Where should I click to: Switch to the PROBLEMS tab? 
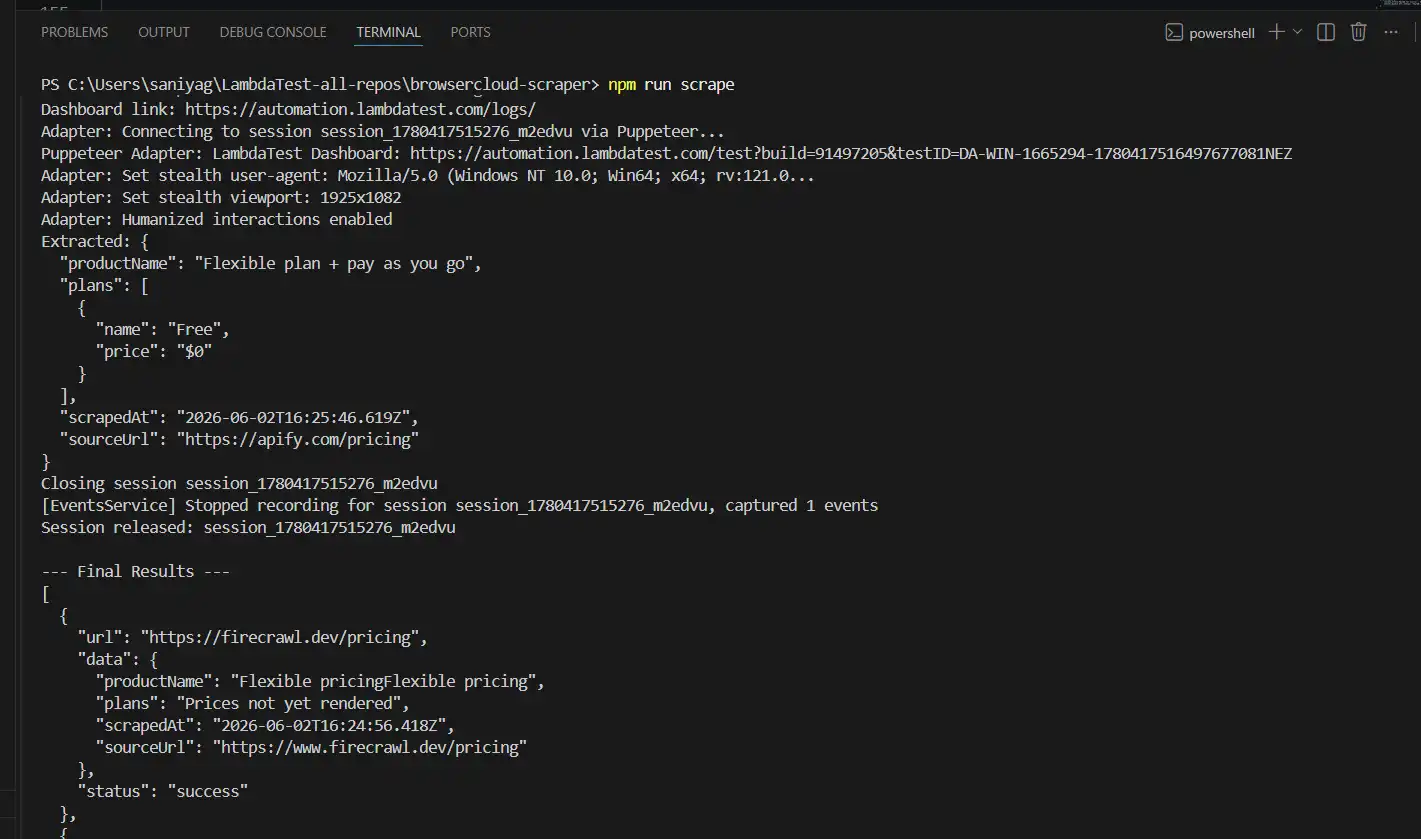tap(74, 32)
